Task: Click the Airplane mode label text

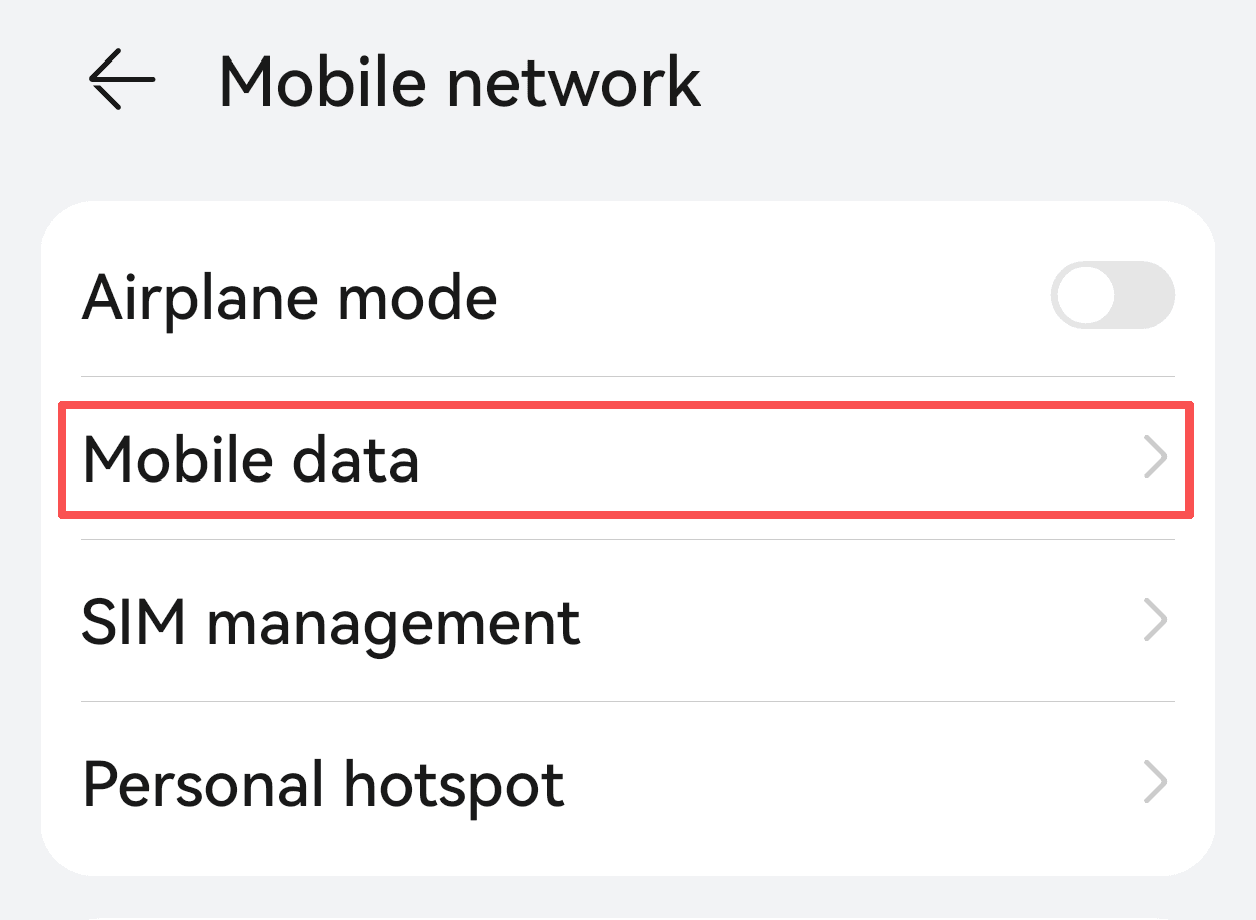Action: tap(289, 297)
